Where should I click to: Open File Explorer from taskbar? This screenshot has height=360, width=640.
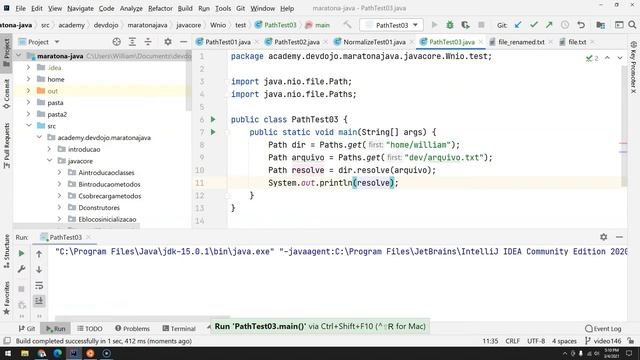pos(24,353)
